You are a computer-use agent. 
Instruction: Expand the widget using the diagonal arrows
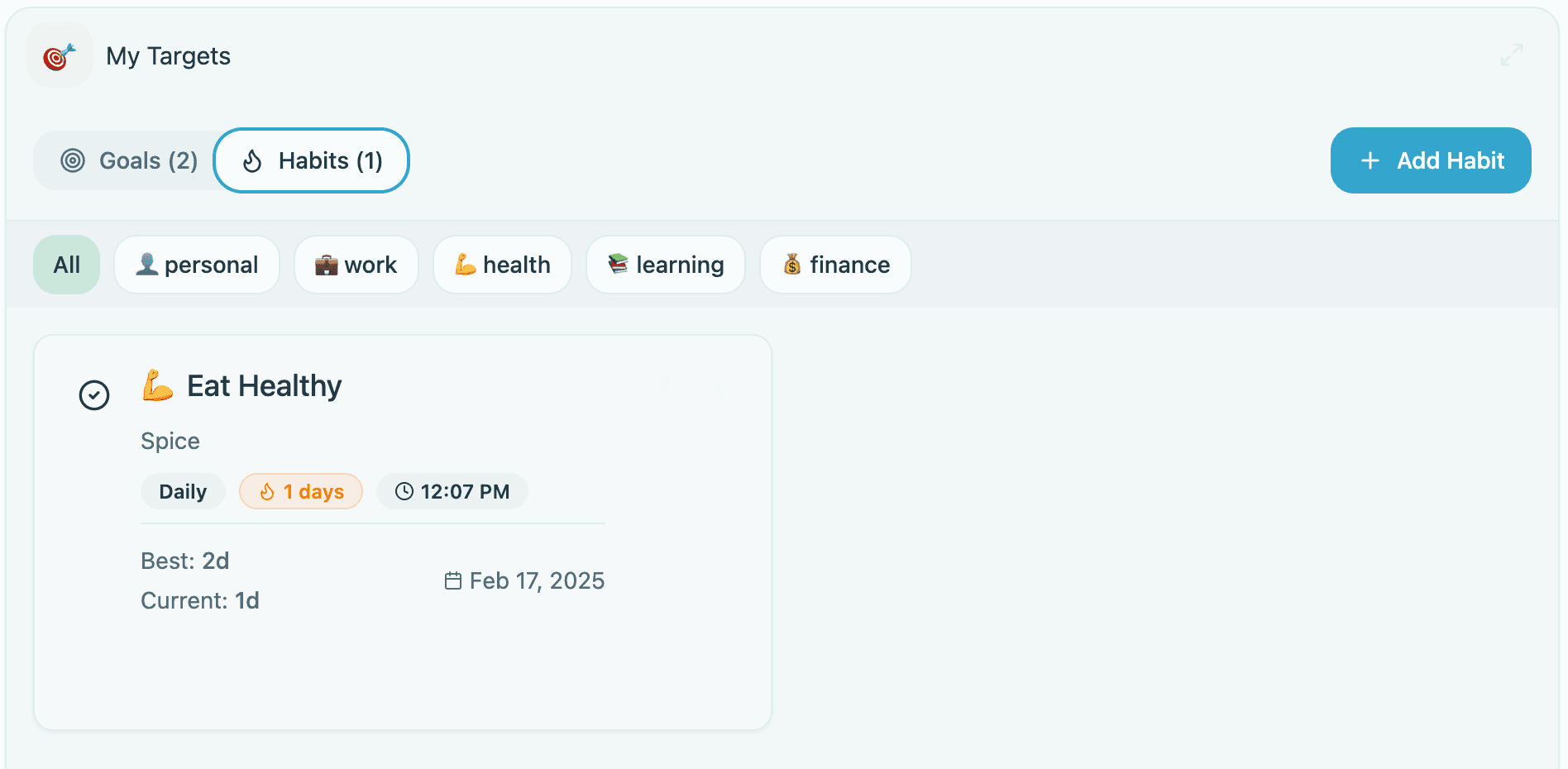1513,55
